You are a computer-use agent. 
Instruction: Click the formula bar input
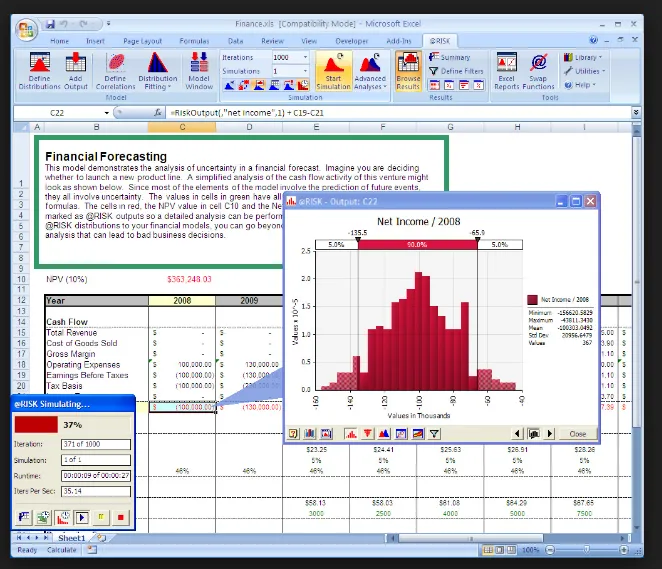tap(399, 113)
